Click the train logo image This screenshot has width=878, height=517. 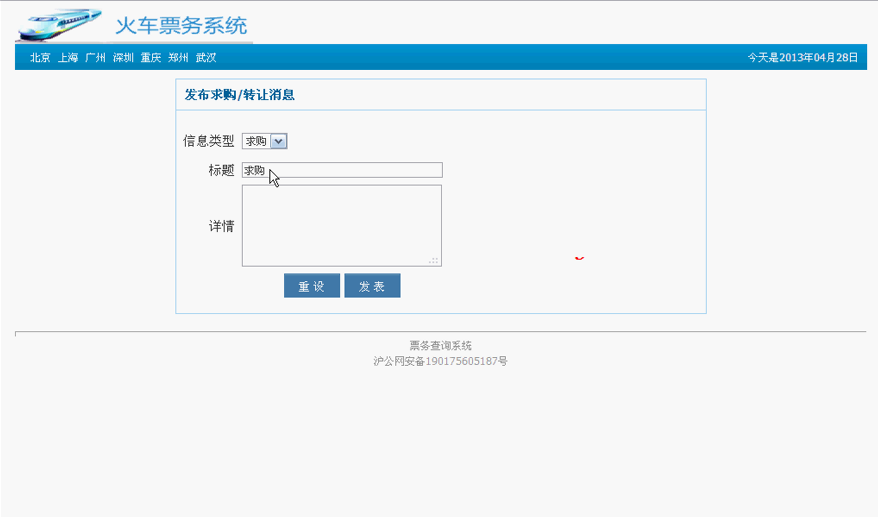(59, 25)
